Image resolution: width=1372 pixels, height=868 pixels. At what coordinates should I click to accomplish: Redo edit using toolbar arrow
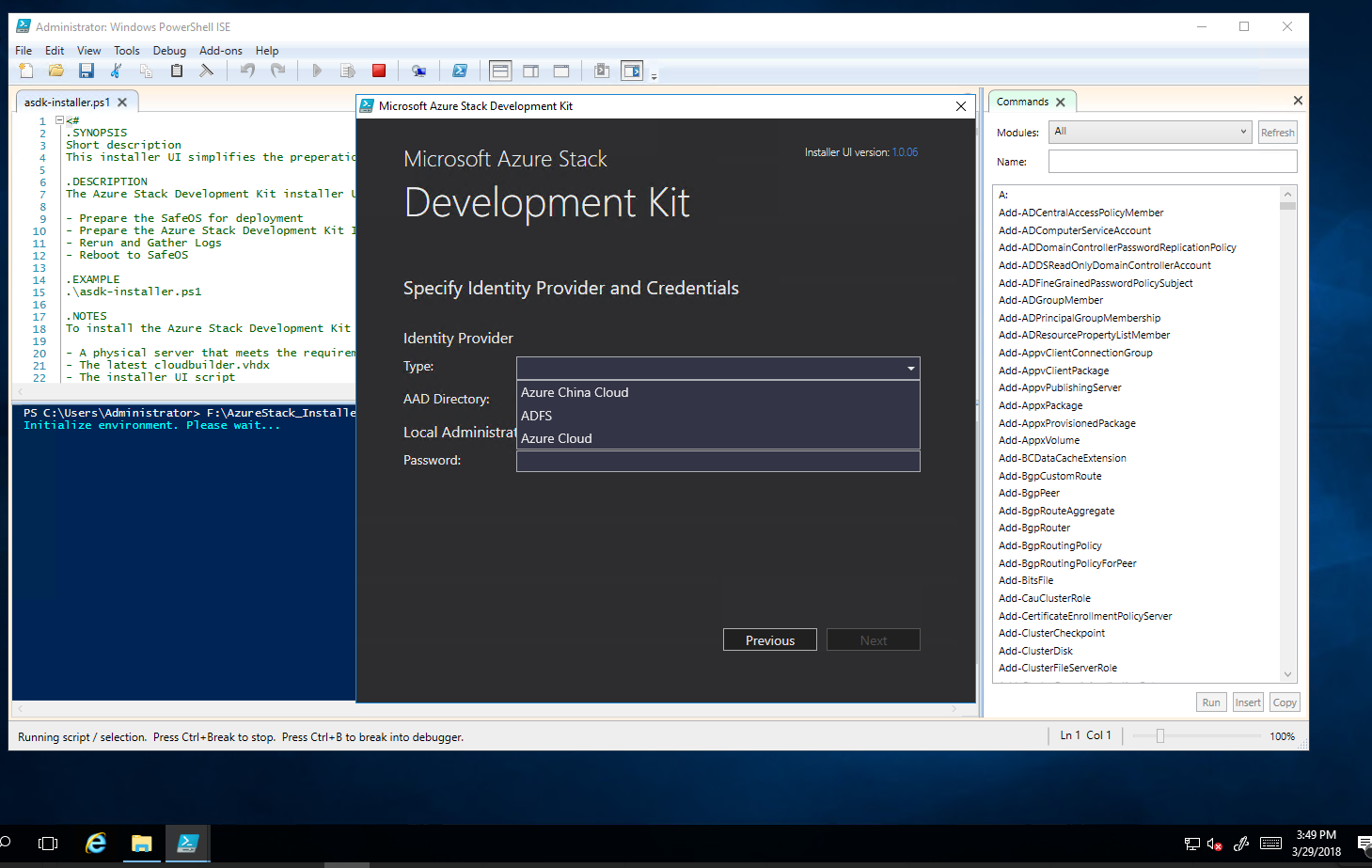(x=277, y=71)
